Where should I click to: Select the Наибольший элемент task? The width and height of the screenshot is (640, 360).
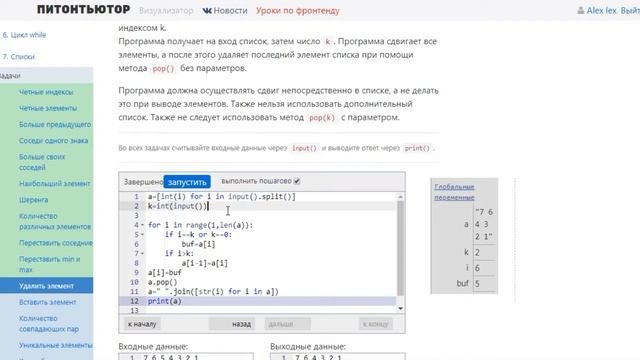(x=54, y=184)
